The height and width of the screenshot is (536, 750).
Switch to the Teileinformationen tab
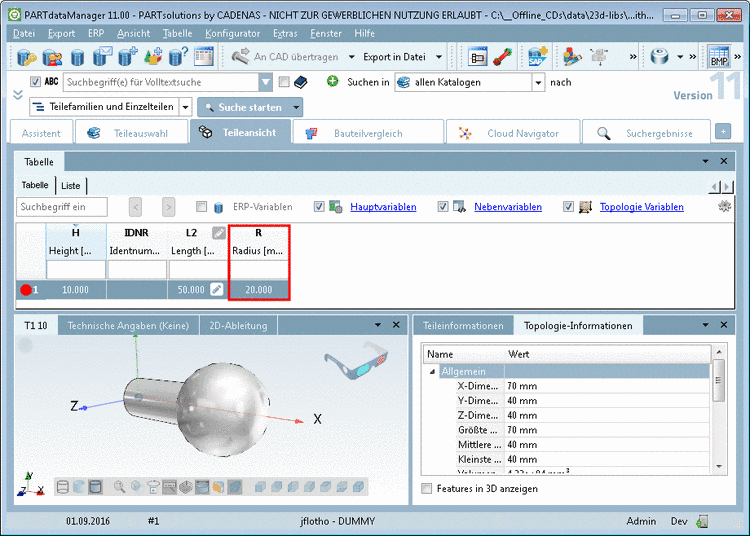pyautogui.click(x=463, y=326)
